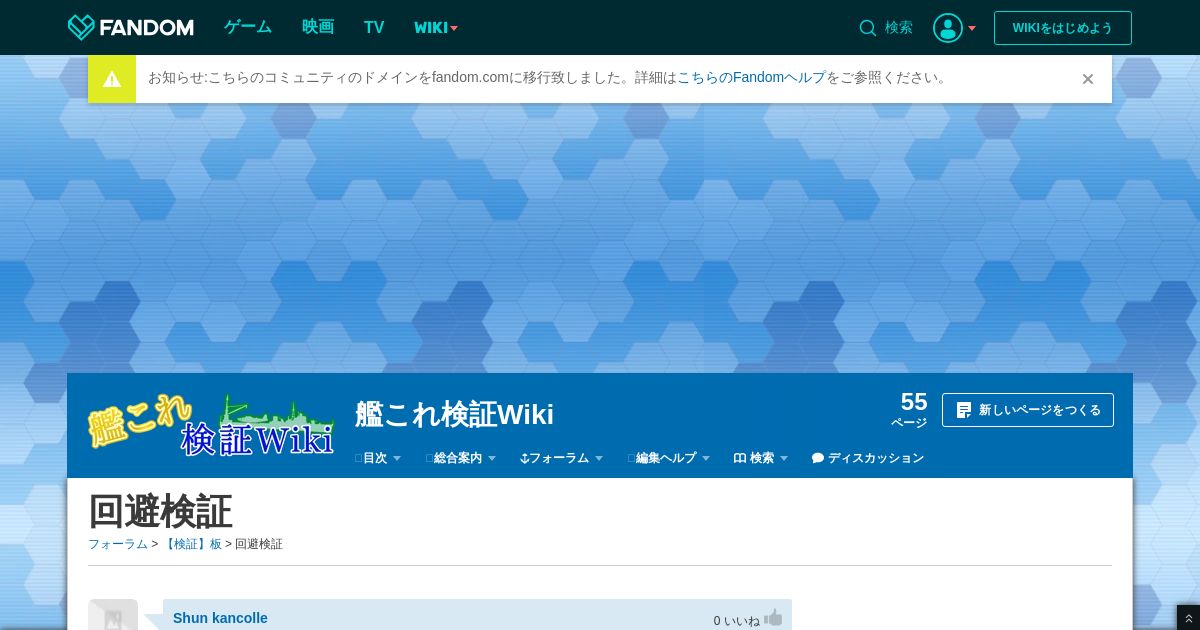The image size is (1200, 630).
Task: Click the yellow warning triangle icon
Action: 112,79
